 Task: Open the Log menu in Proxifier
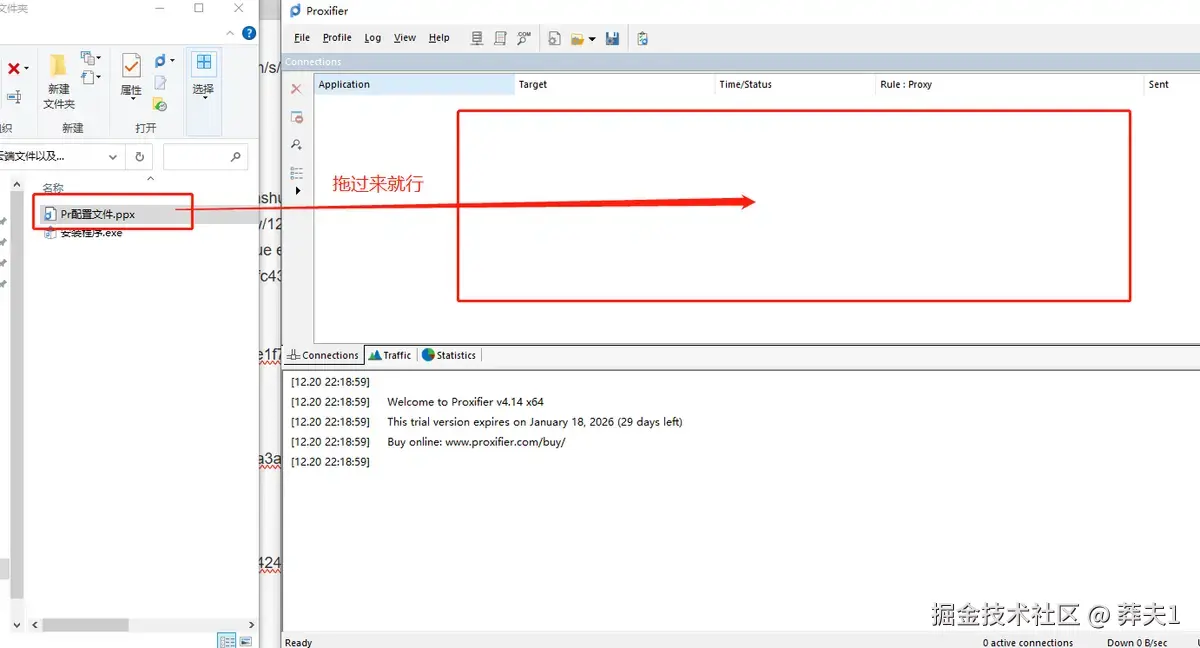pos(373,38)
